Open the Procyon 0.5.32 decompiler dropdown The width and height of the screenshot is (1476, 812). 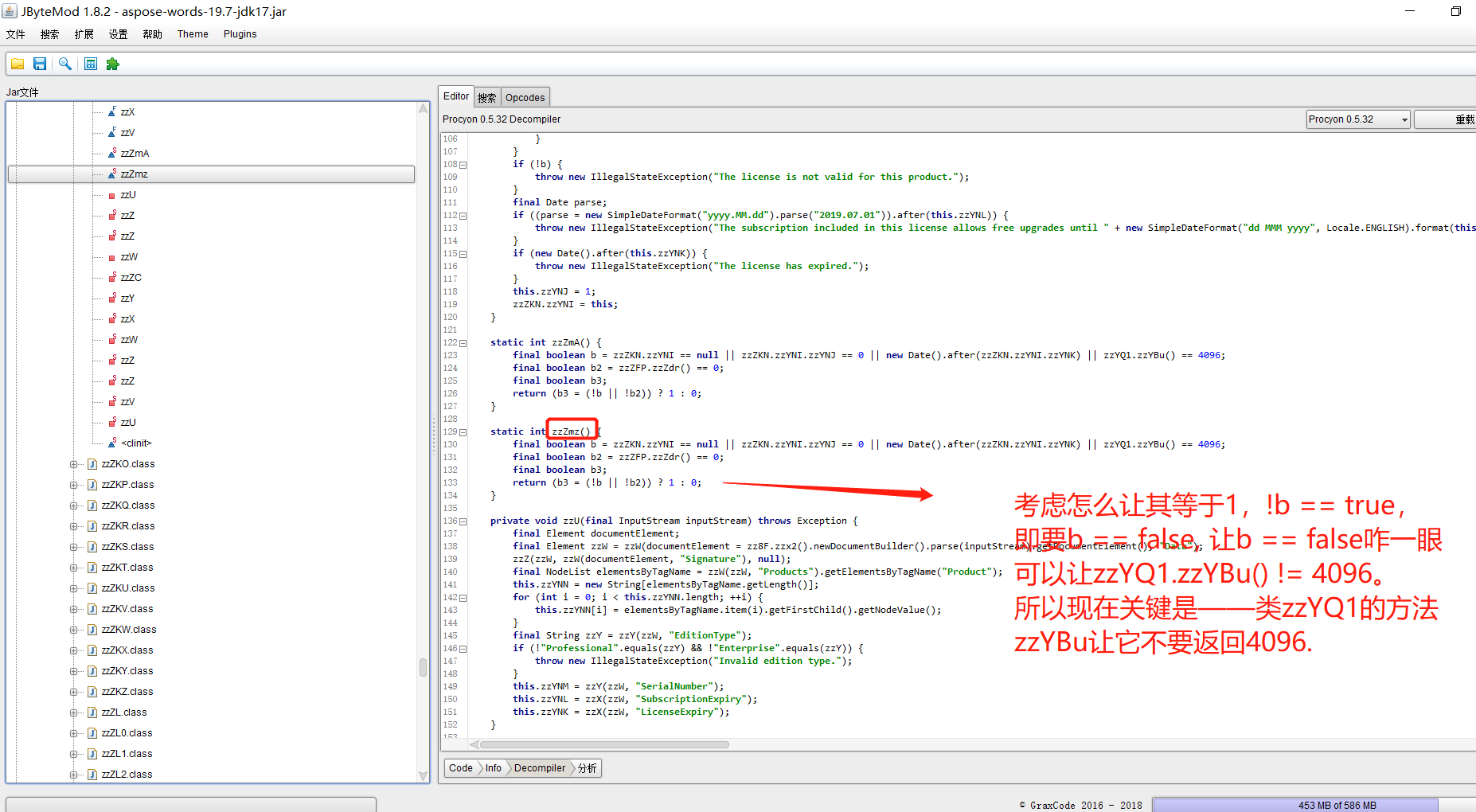coord(1357,119)
